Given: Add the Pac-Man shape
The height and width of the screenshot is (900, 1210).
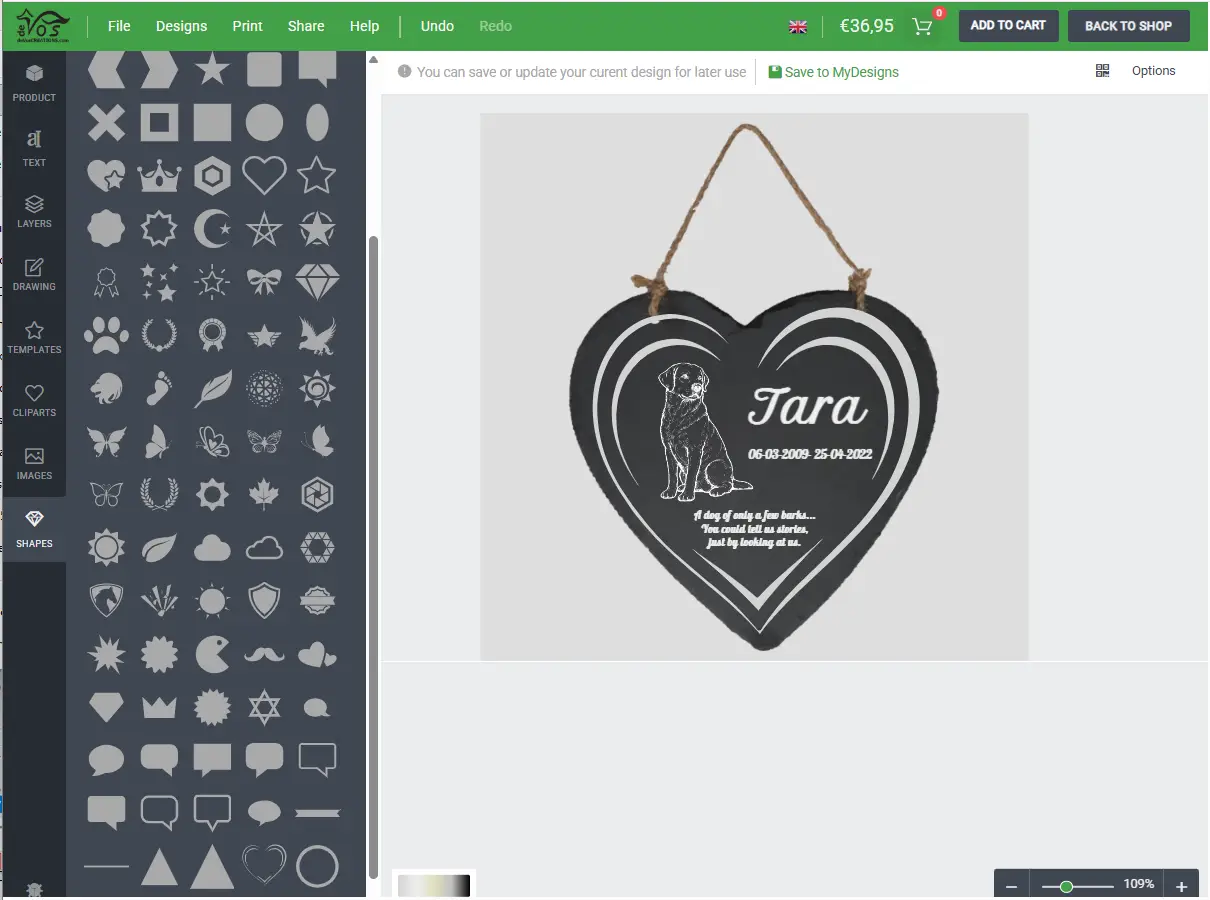Looking at the screenshot, I should click(212, 654).
